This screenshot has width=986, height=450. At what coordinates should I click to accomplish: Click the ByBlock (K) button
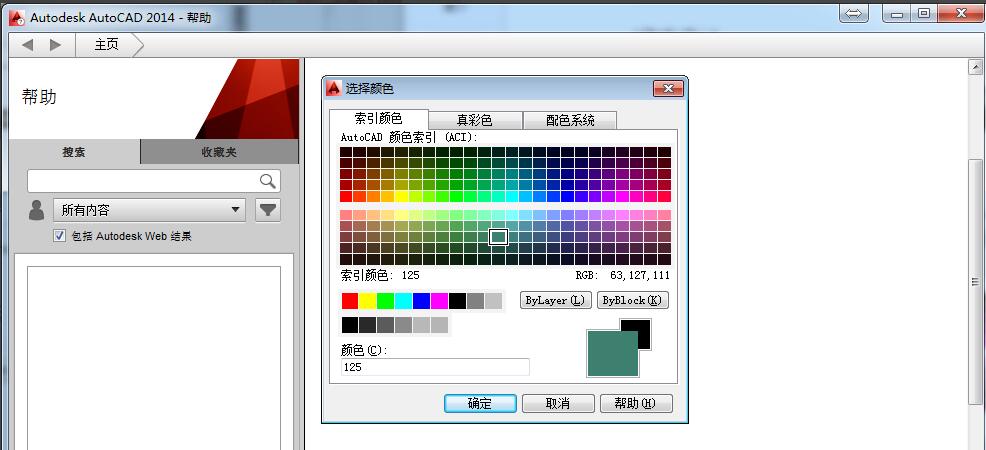(632, 300)
